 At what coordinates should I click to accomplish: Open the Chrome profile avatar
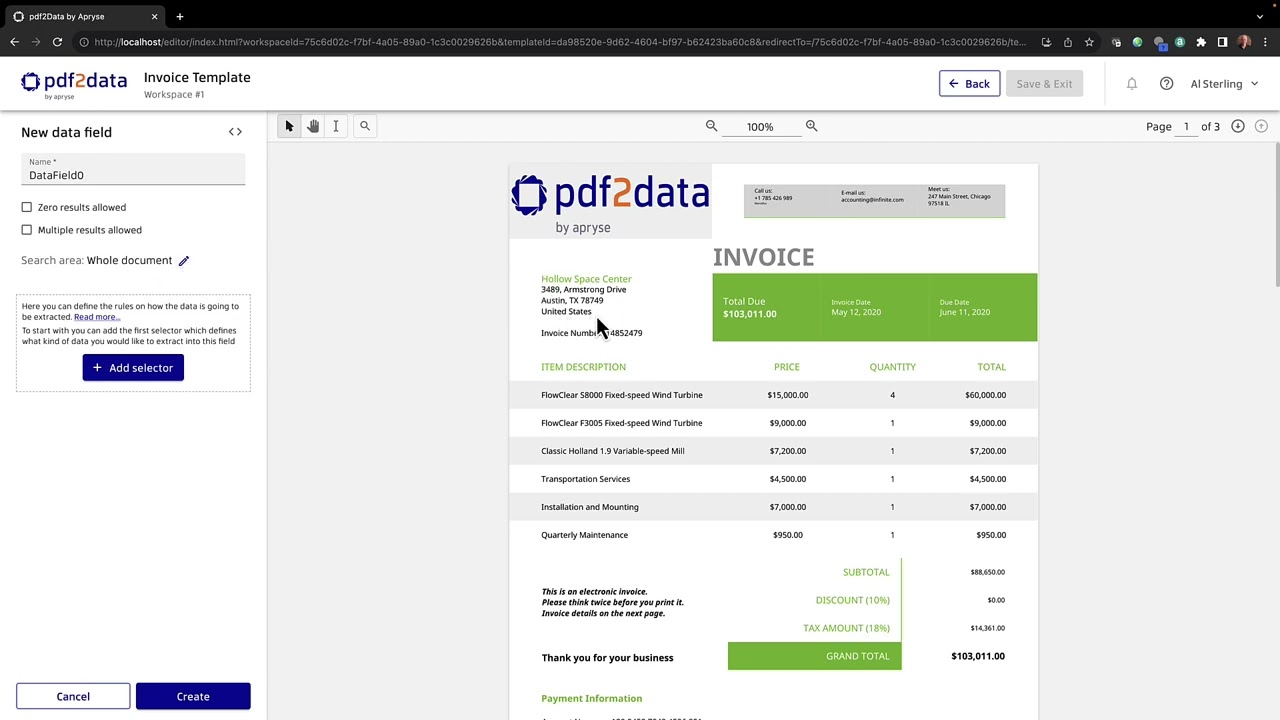[1244, 42]
